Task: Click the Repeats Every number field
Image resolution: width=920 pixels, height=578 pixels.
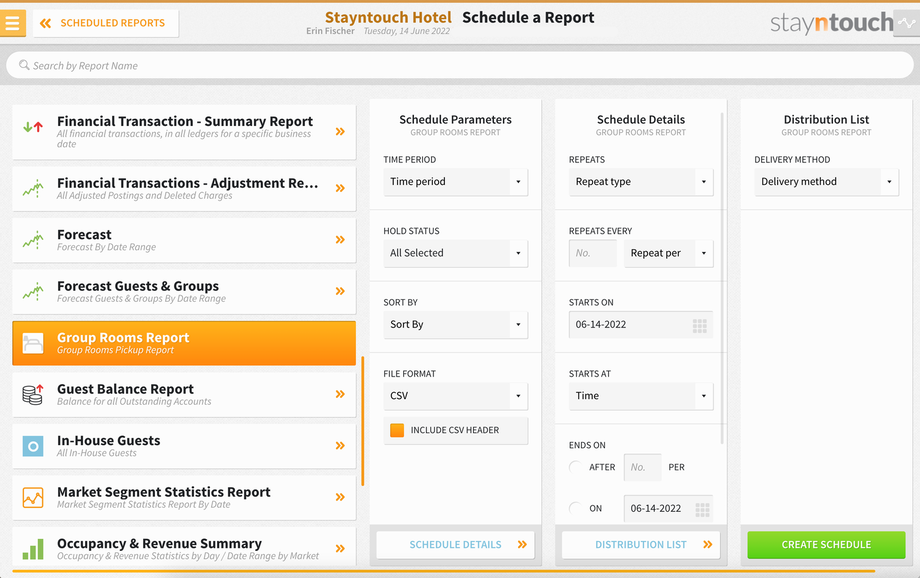Action: pos(593,253)
